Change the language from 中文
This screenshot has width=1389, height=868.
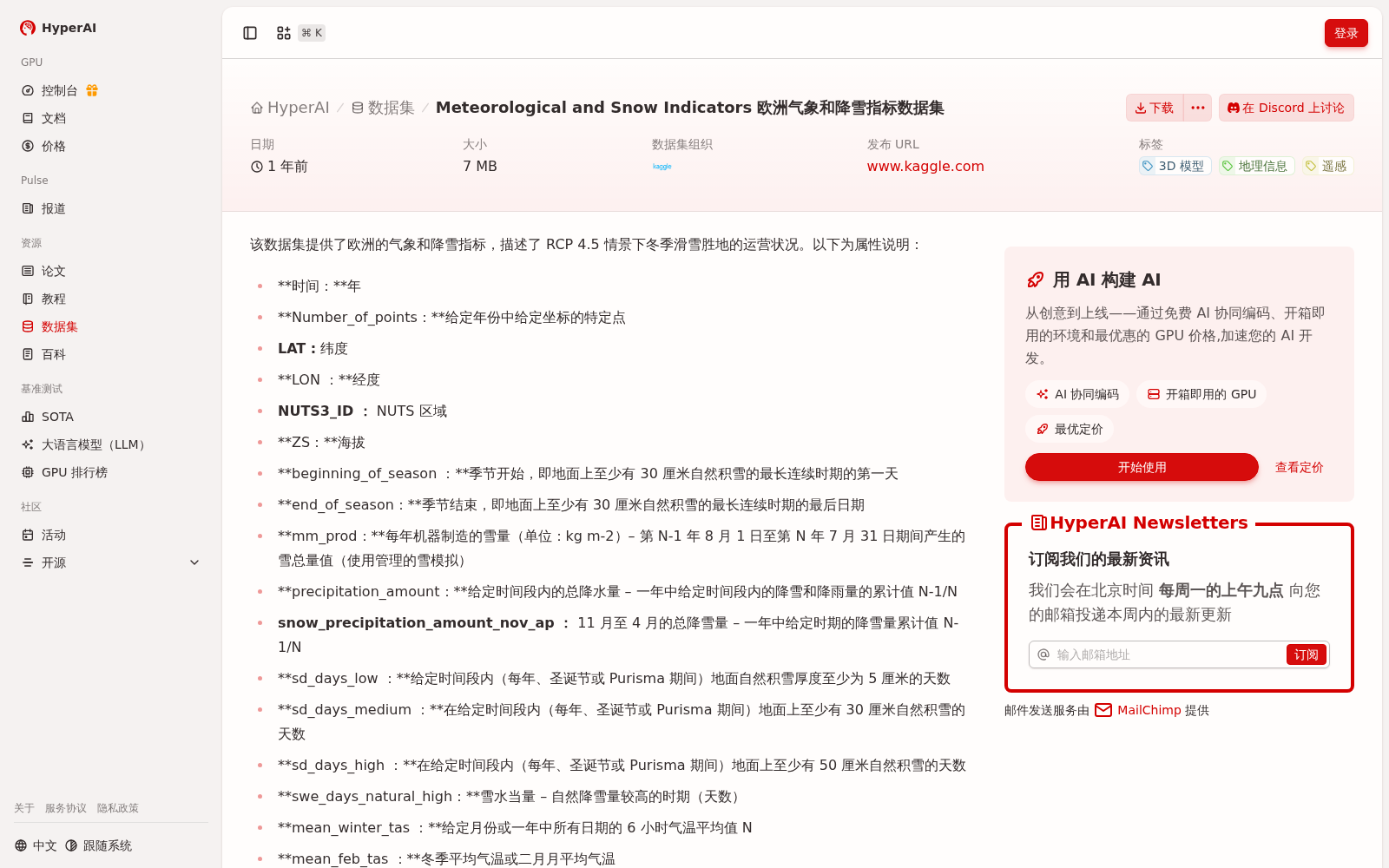(x=36, y=845)
